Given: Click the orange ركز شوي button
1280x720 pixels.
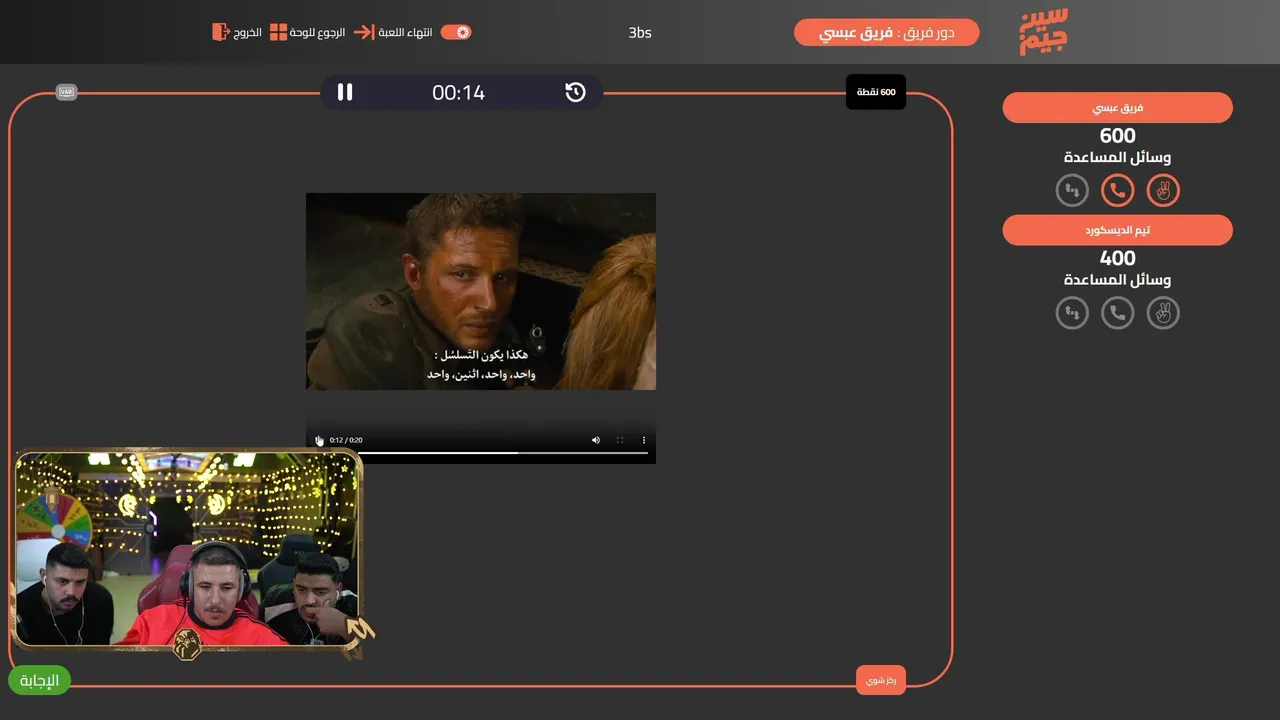Looking at the screenshot, I should (881, 680).
